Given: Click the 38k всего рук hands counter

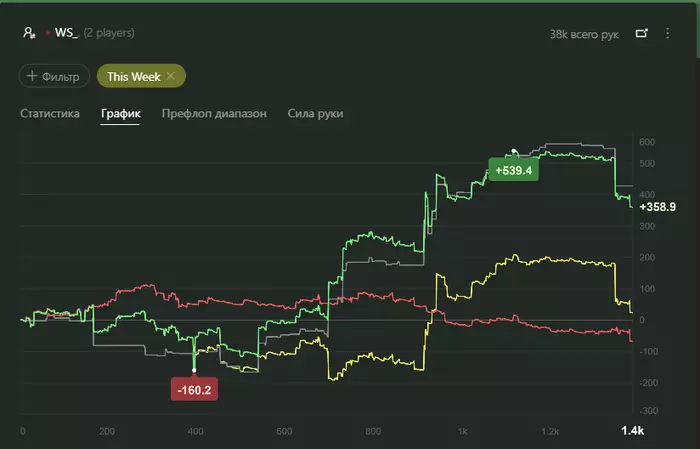Looking at the screenshot, I should [x=584, y=34].
